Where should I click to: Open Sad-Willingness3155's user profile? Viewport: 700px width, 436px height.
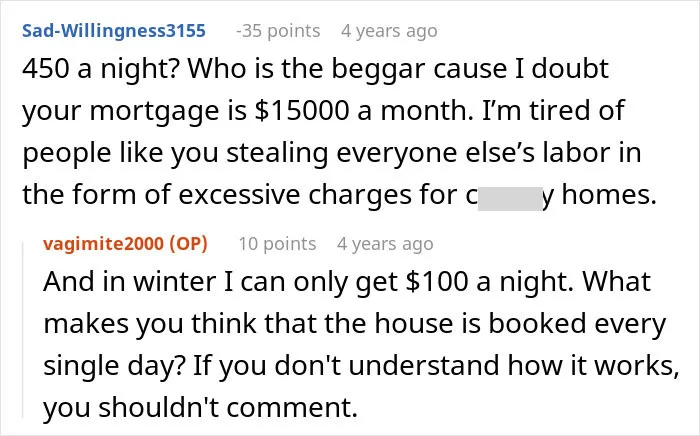[x=114, y=31]
